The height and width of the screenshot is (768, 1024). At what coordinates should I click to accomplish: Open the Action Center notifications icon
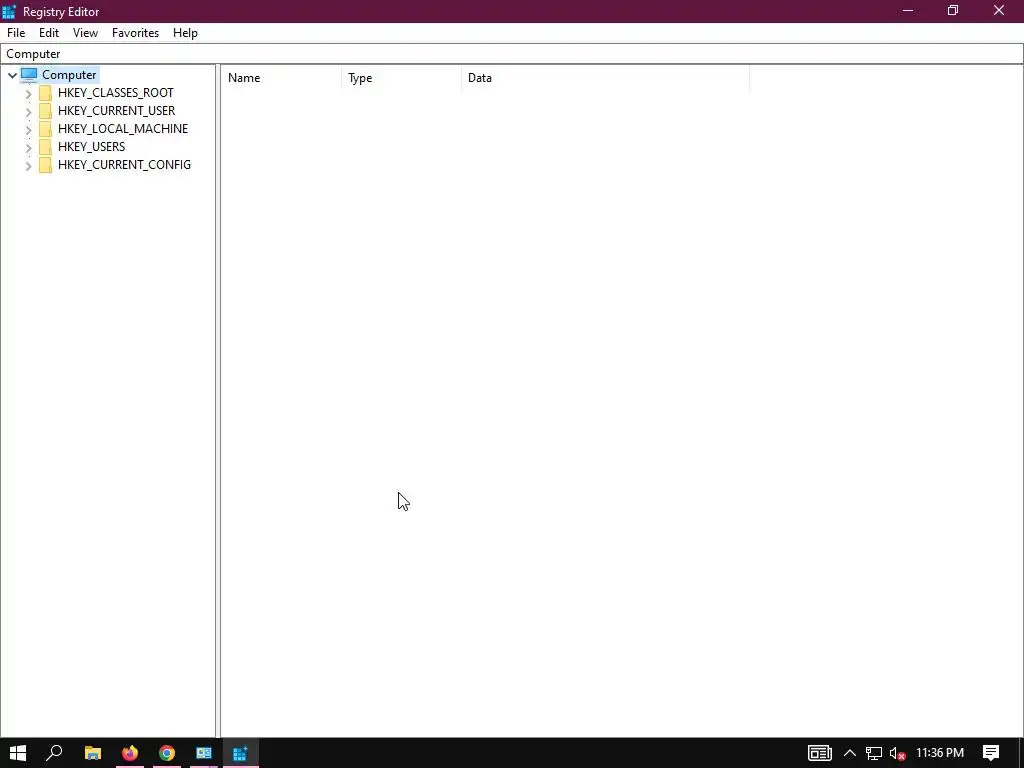pyautogui.click(x=991, y=753)
